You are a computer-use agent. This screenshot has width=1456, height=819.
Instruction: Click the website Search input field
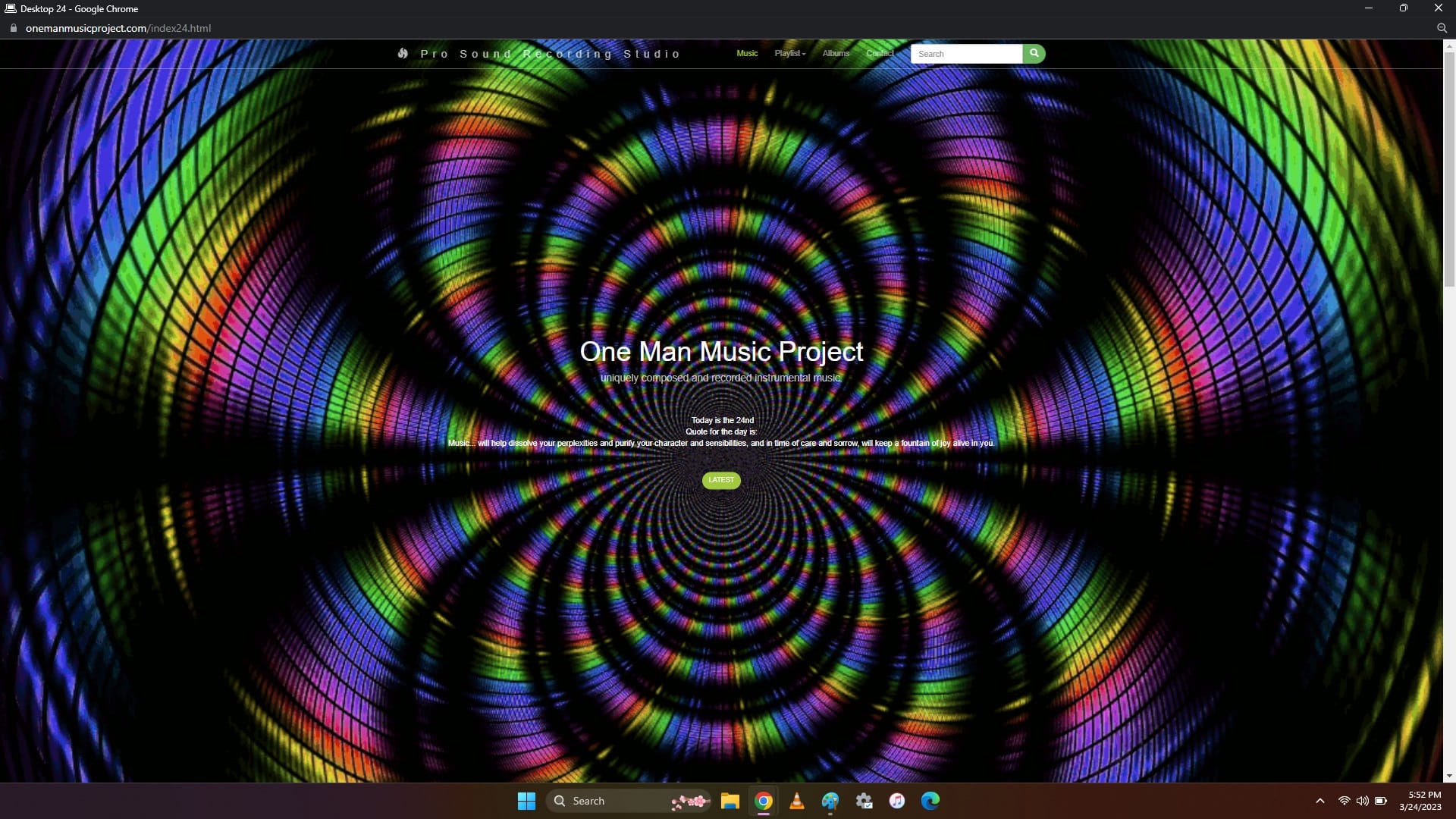tap(966, 54)
